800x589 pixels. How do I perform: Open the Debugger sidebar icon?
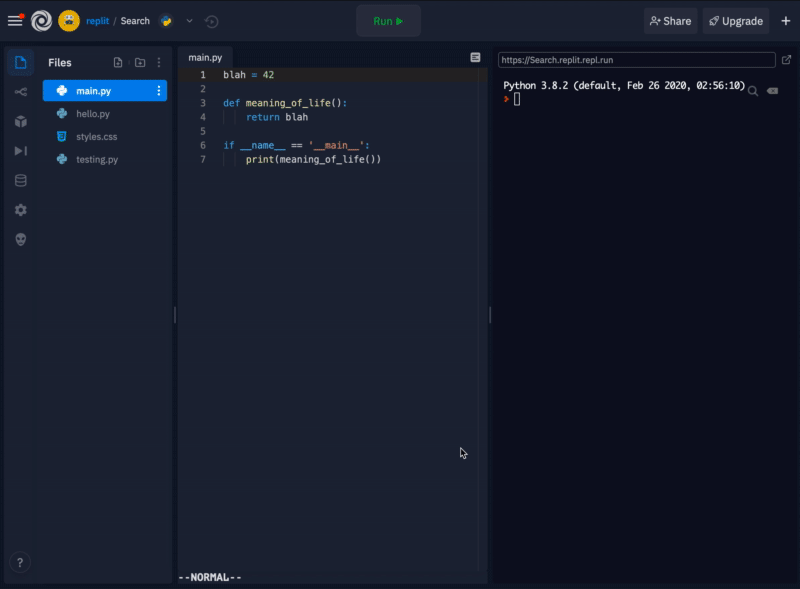[x=21, y=151]
